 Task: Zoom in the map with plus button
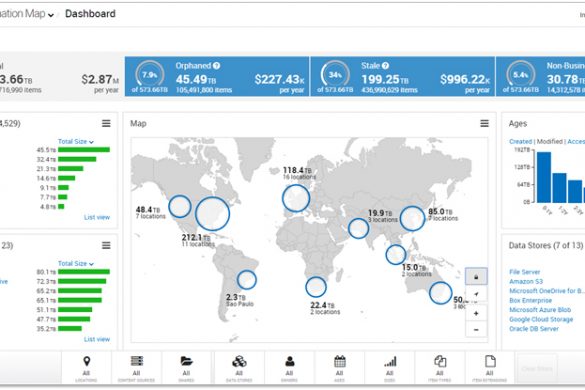tap(476, 313)
